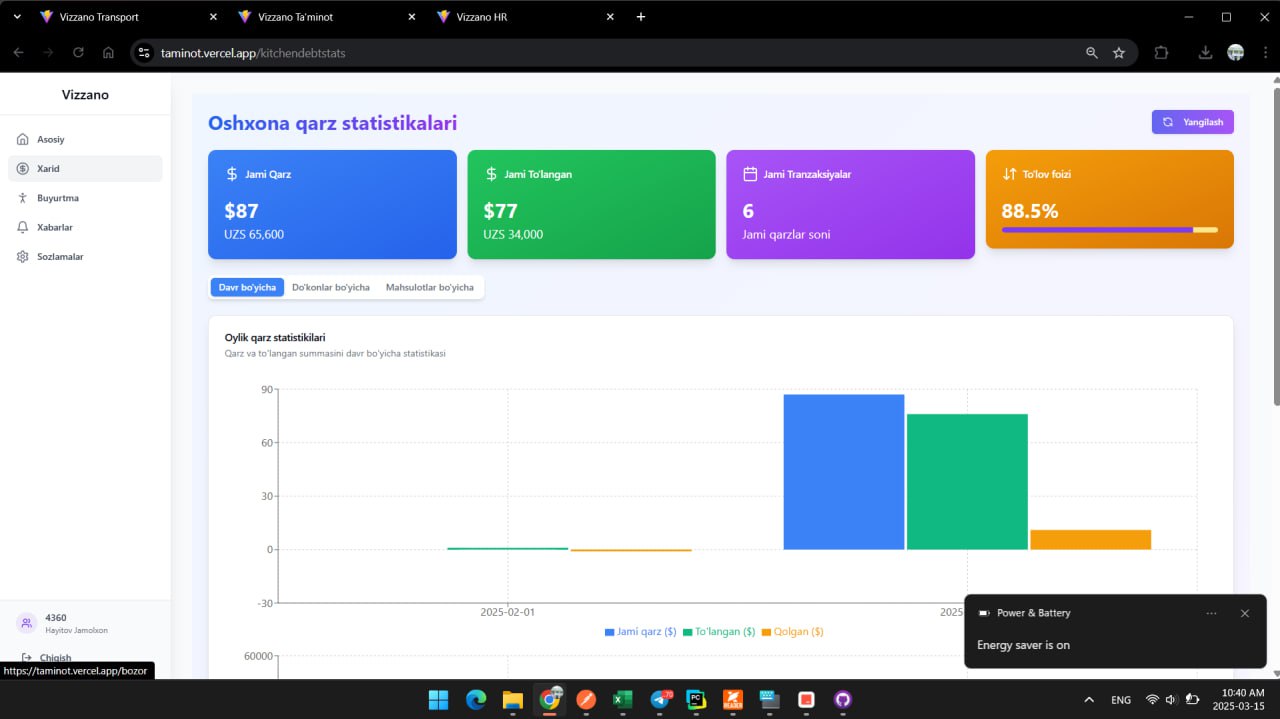1280x719 pixels.
Task: Click the To'lov foizi progress bar
Action: pyautogui.click(x=1109, y=230)
